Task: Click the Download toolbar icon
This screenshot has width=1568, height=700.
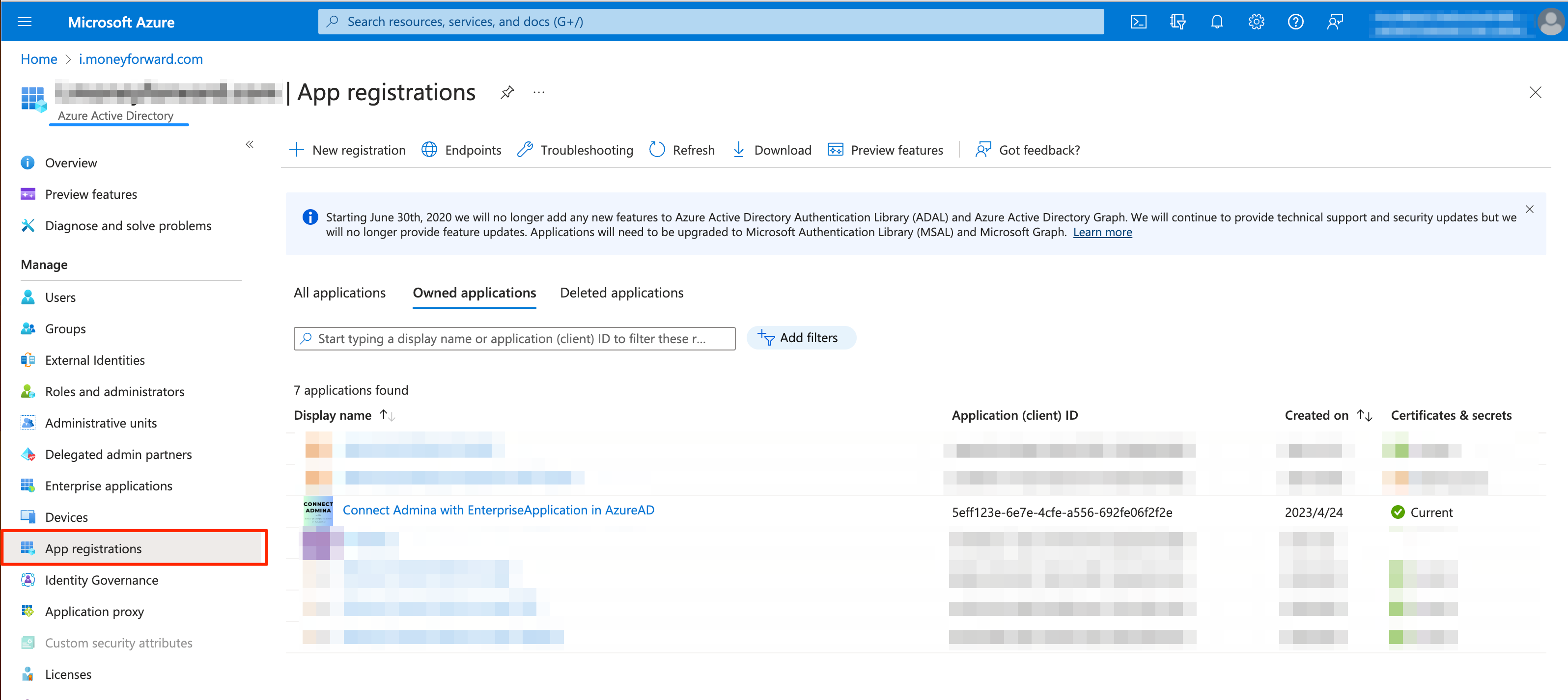Action: [738, 150]
